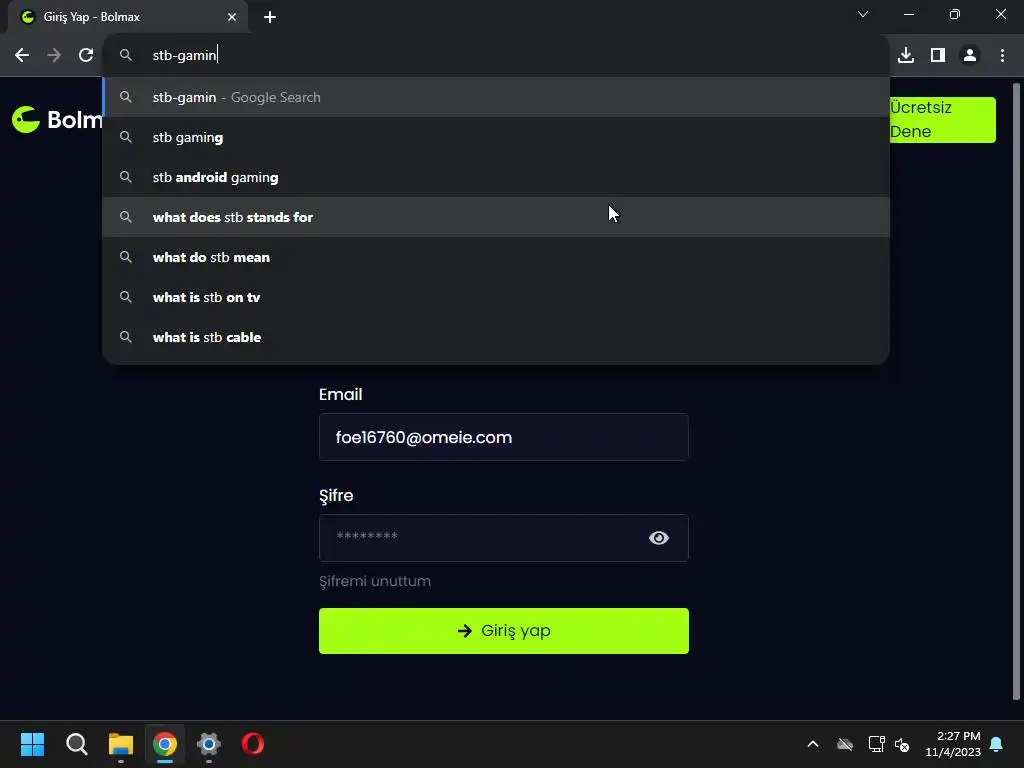The width and height of the screenshot is (1024, 768).
Task: Close the Giriş Yap - Bolmax tab
Action: (232, 17)
